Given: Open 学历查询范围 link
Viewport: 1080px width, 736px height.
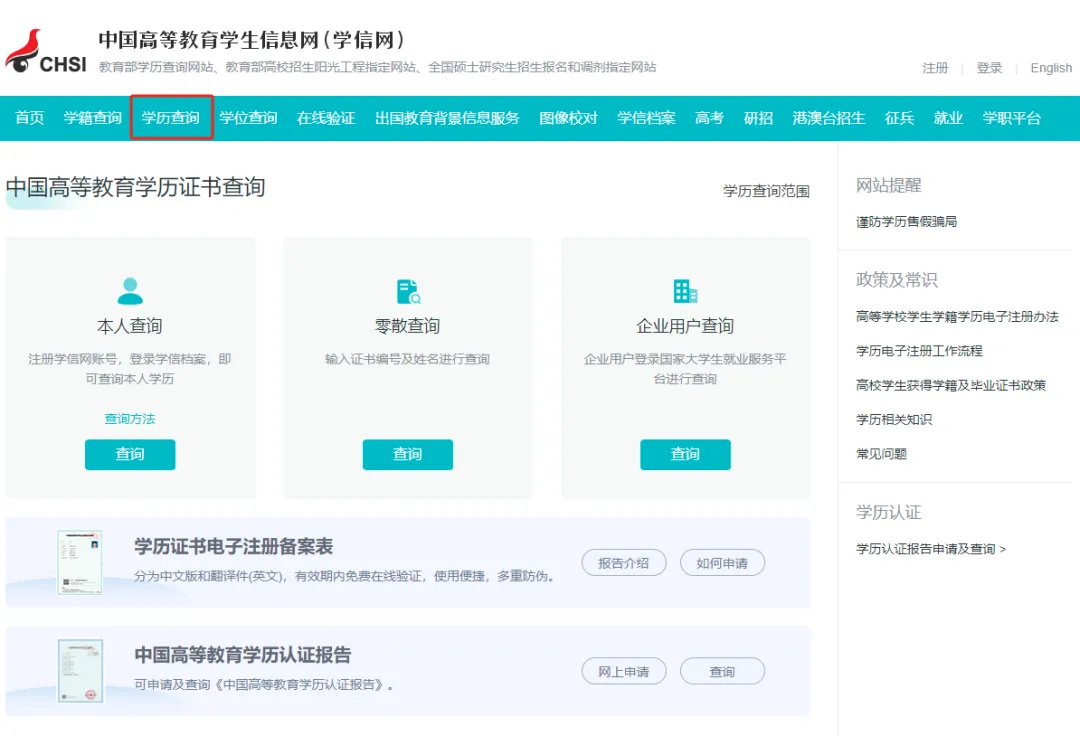Looking at the screenshot, I should point(766,191).
